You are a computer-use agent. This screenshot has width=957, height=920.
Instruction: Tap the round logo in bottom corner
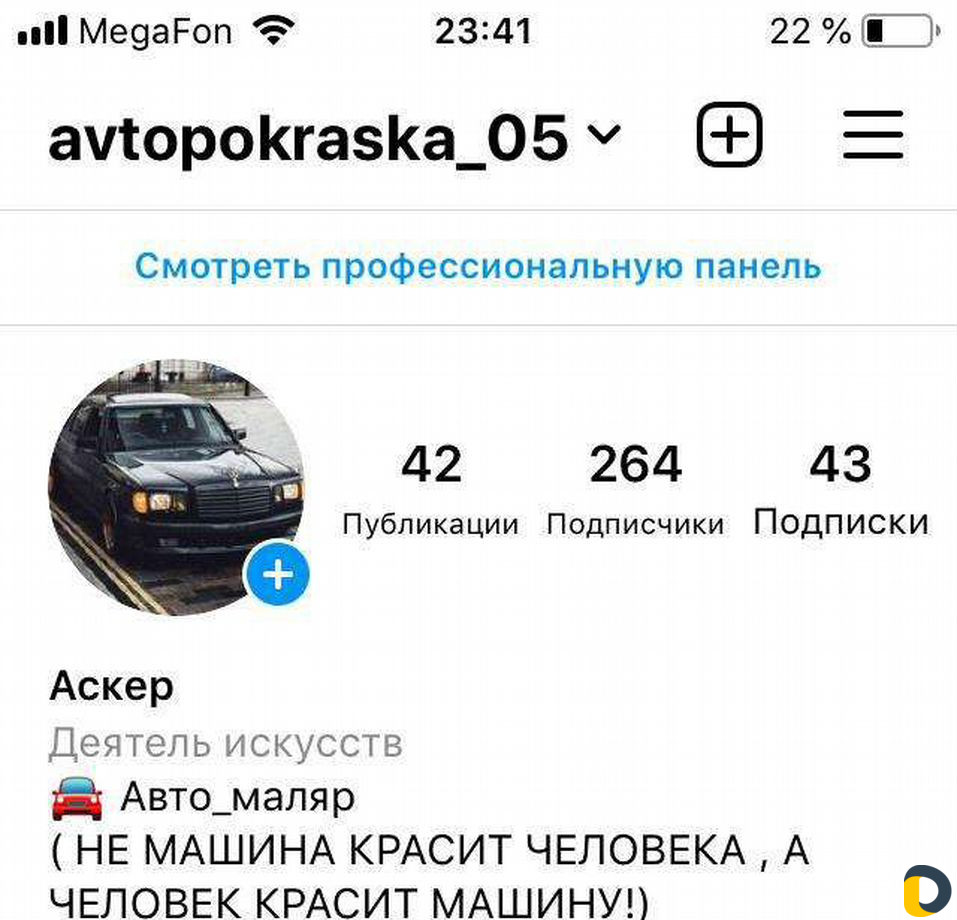pyautogui.click(x=926, y=891)
